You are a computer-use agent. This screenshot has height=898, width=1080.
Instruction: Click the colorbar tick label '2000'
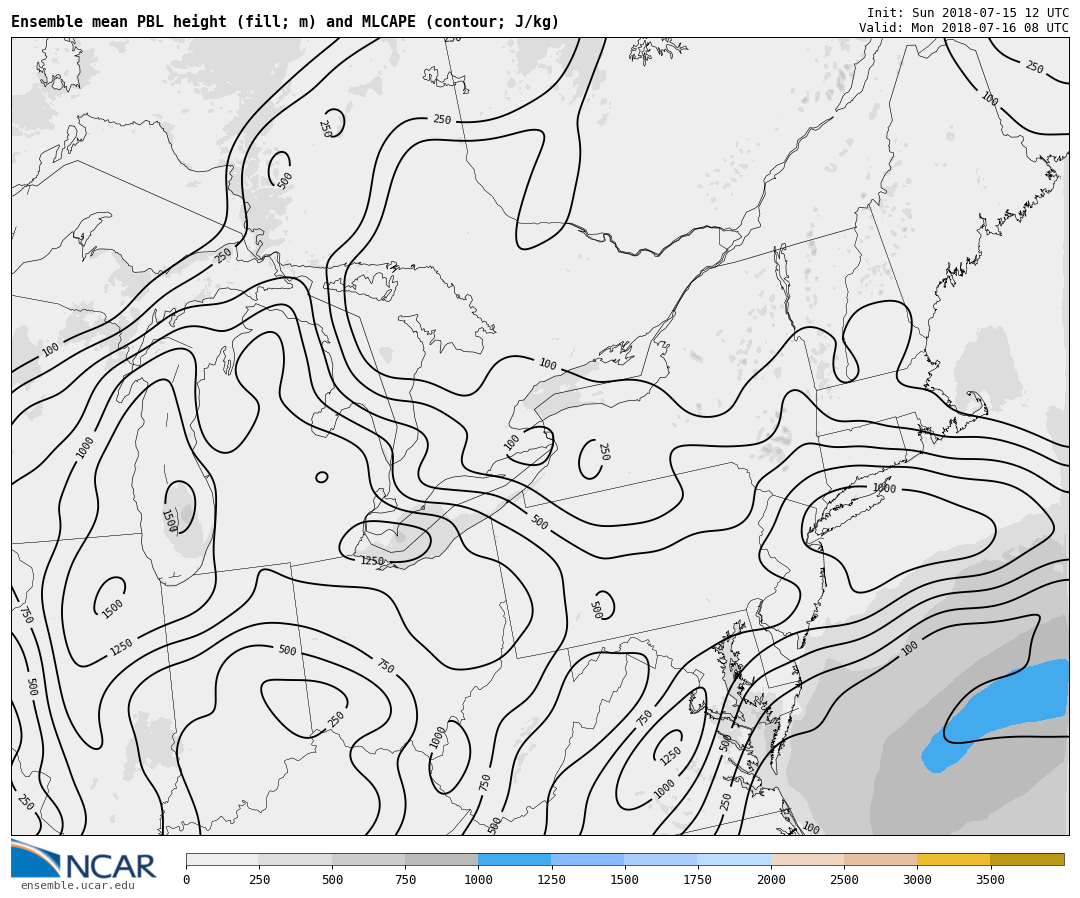tap(771, 879)
